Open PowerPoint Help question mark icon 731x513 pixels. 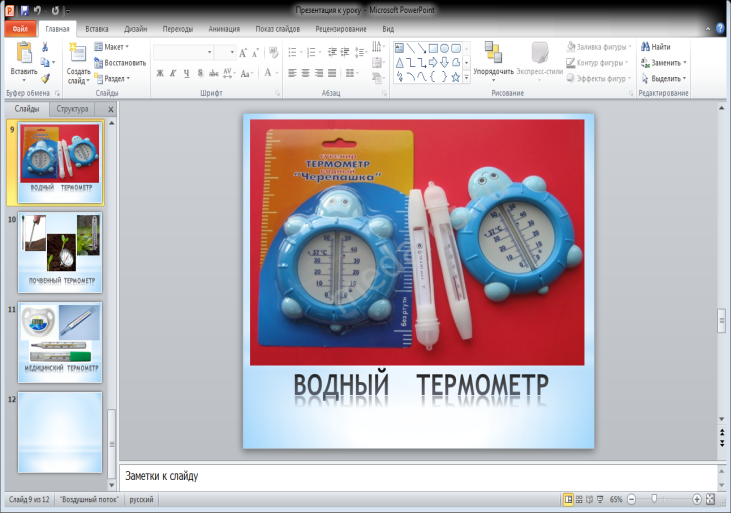click(721, 29)
